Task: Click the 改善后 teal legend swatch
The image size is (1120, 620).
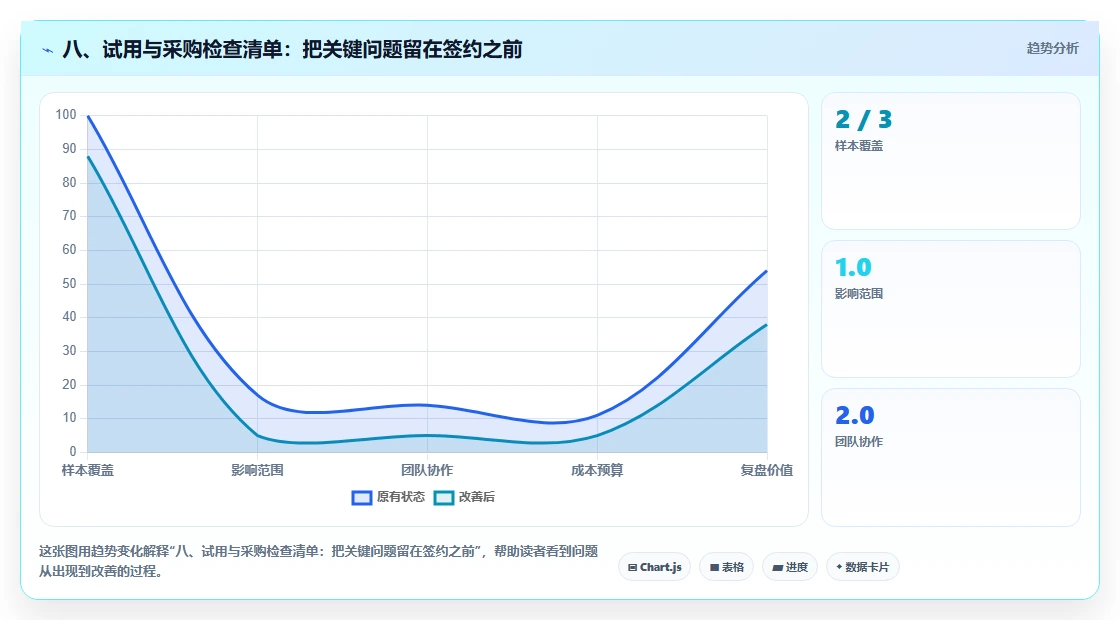Action: pos(444,498)
